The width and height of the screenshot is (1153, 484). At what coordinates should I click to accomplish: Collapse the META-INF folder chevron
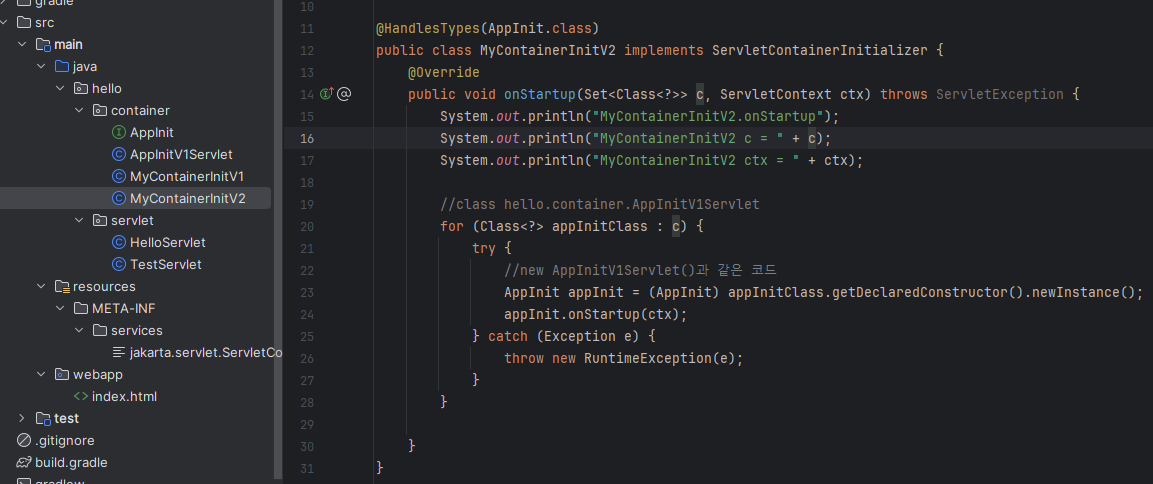pos(60,308)
